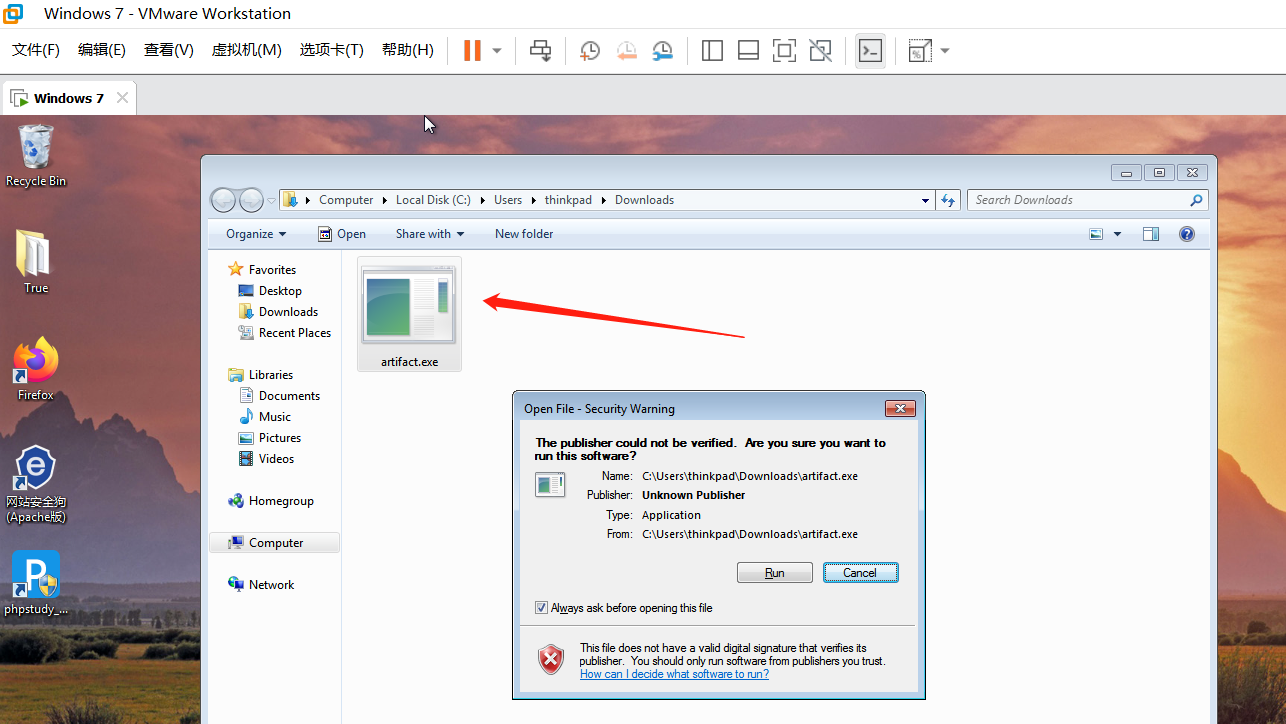Toggle the preview pane icon
Image resolution: width=1286 pixels, height=724 pixels.
tap(1151, 234)
